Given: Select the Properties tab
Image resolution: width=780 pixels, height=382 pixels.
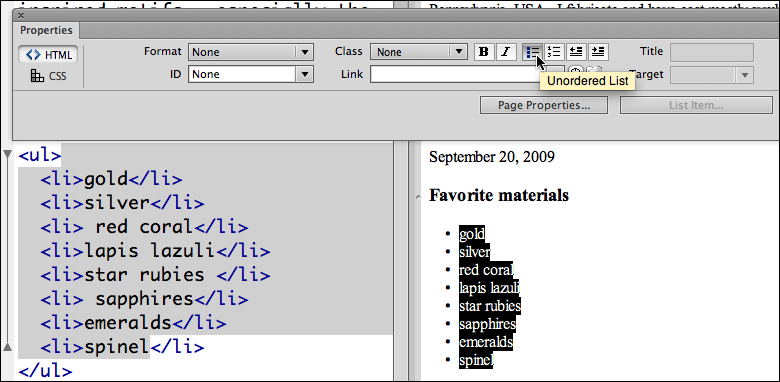Looking at the screenshot, I should (46, 30).
